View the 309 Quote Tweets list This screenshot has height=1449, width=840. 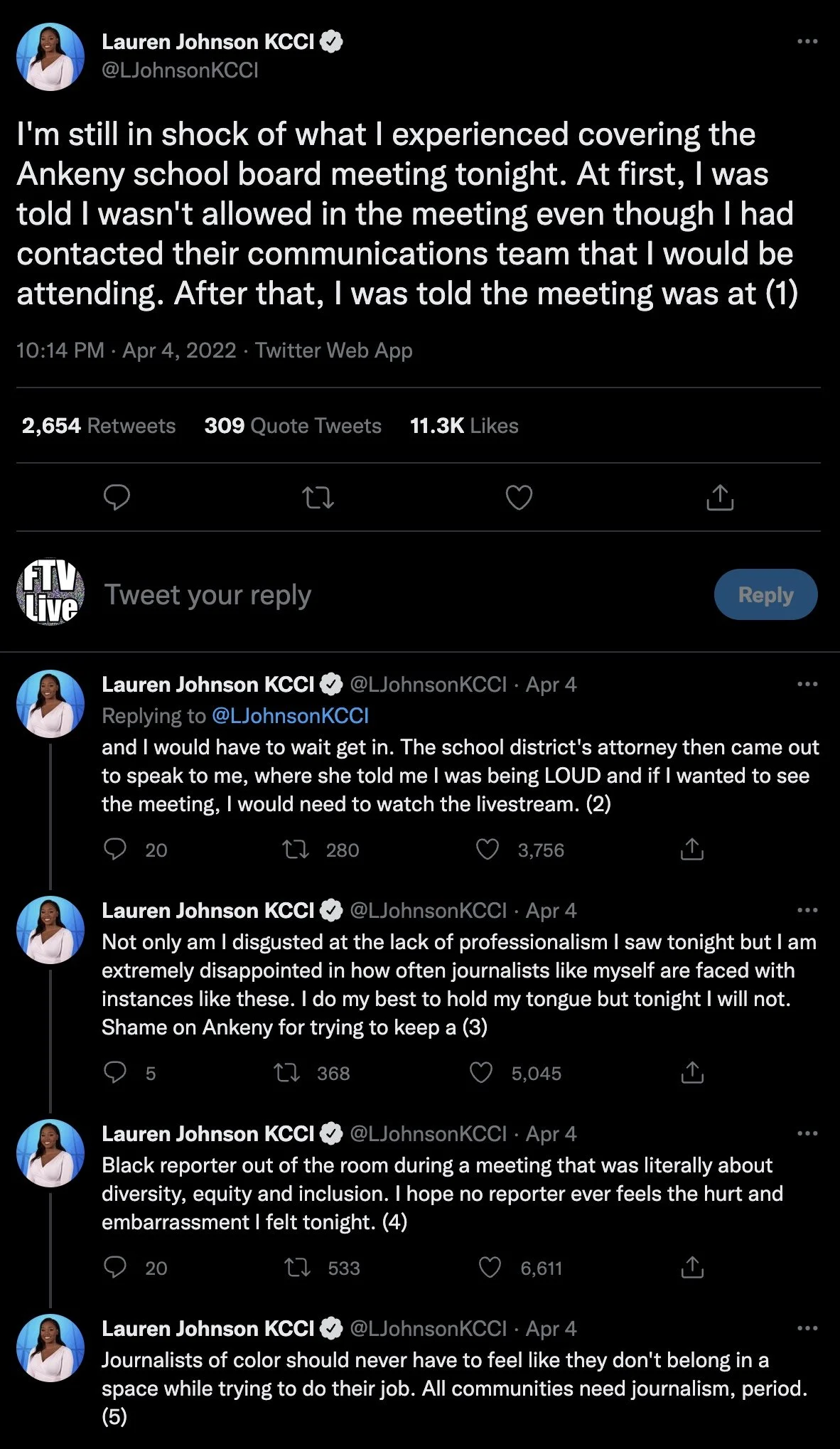click(293, 426)
